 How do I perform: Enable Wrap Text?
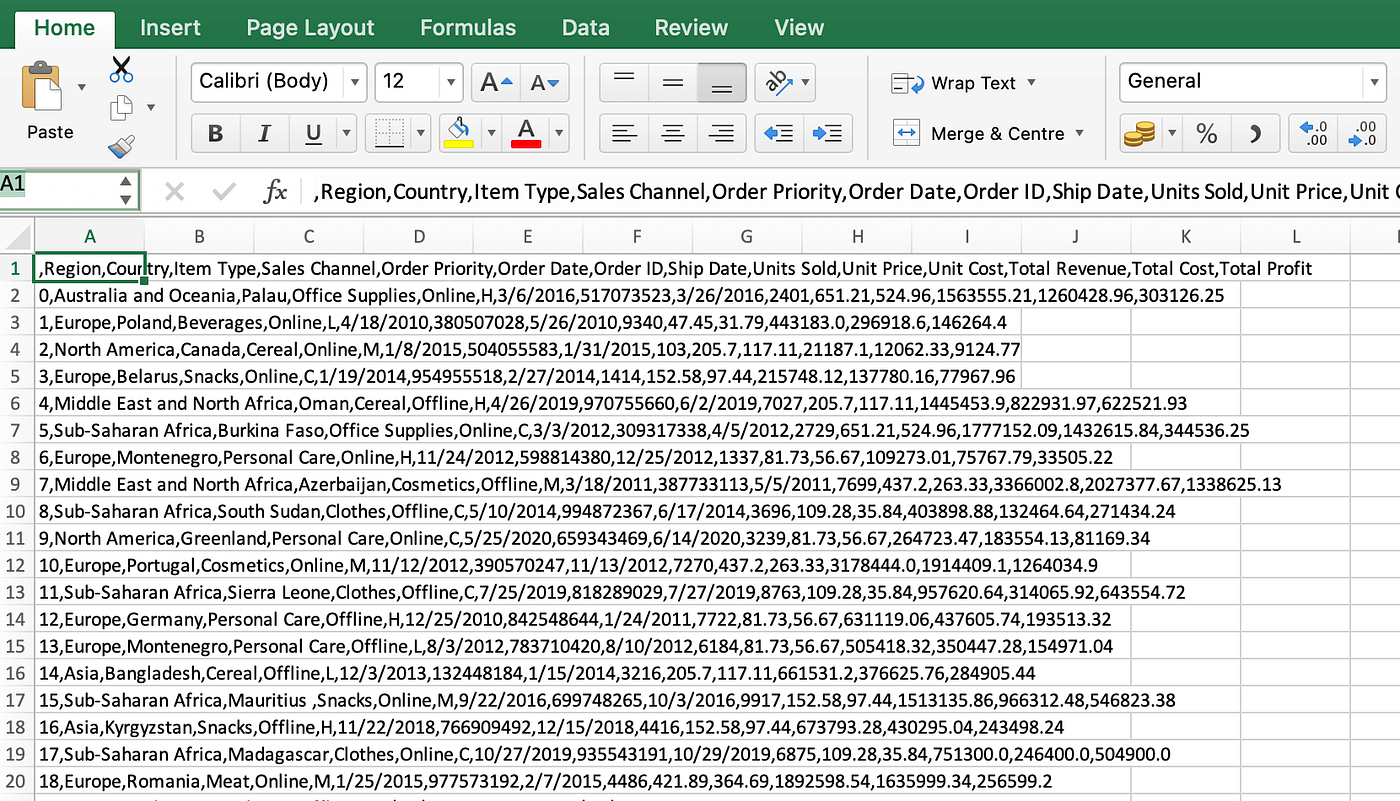tap(962, 83)
